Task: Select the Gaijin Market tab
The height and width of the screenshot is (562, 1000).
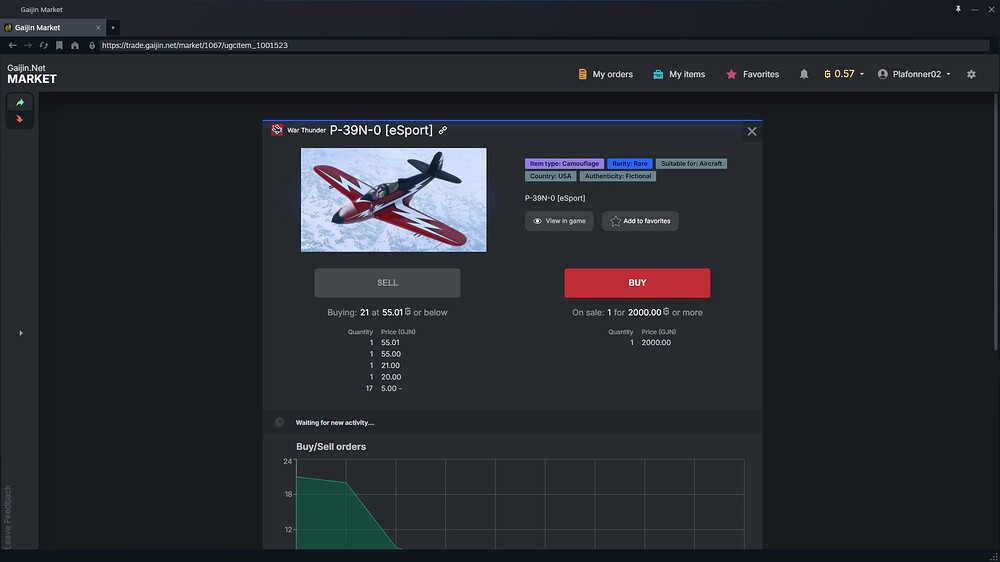Action: [x=52, y=27]
